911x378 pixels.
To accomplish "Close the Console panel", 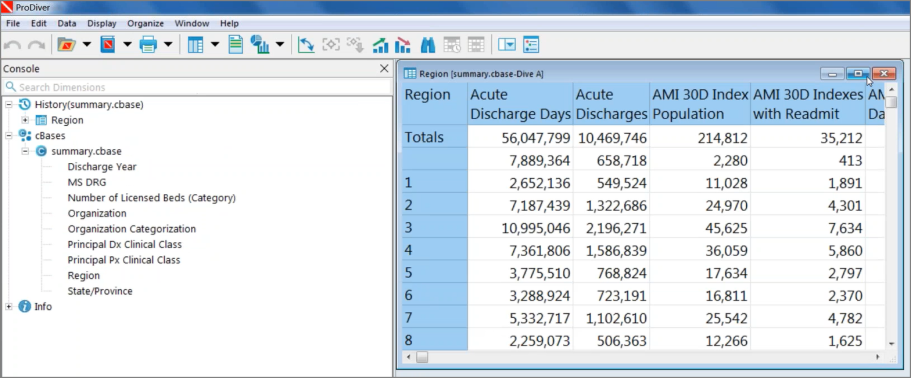I will [x=384, y=69].
